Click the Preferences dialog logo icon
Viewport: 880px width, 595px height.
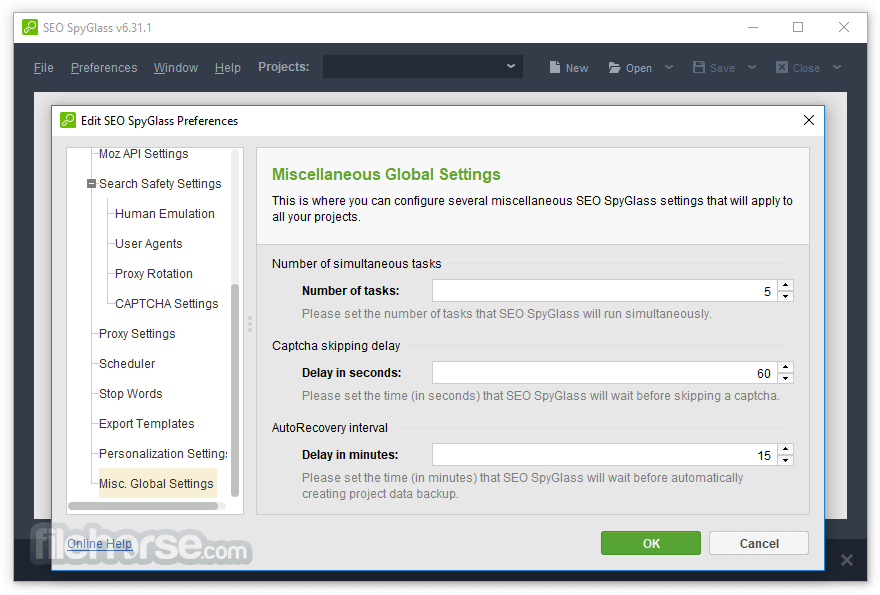68,120
